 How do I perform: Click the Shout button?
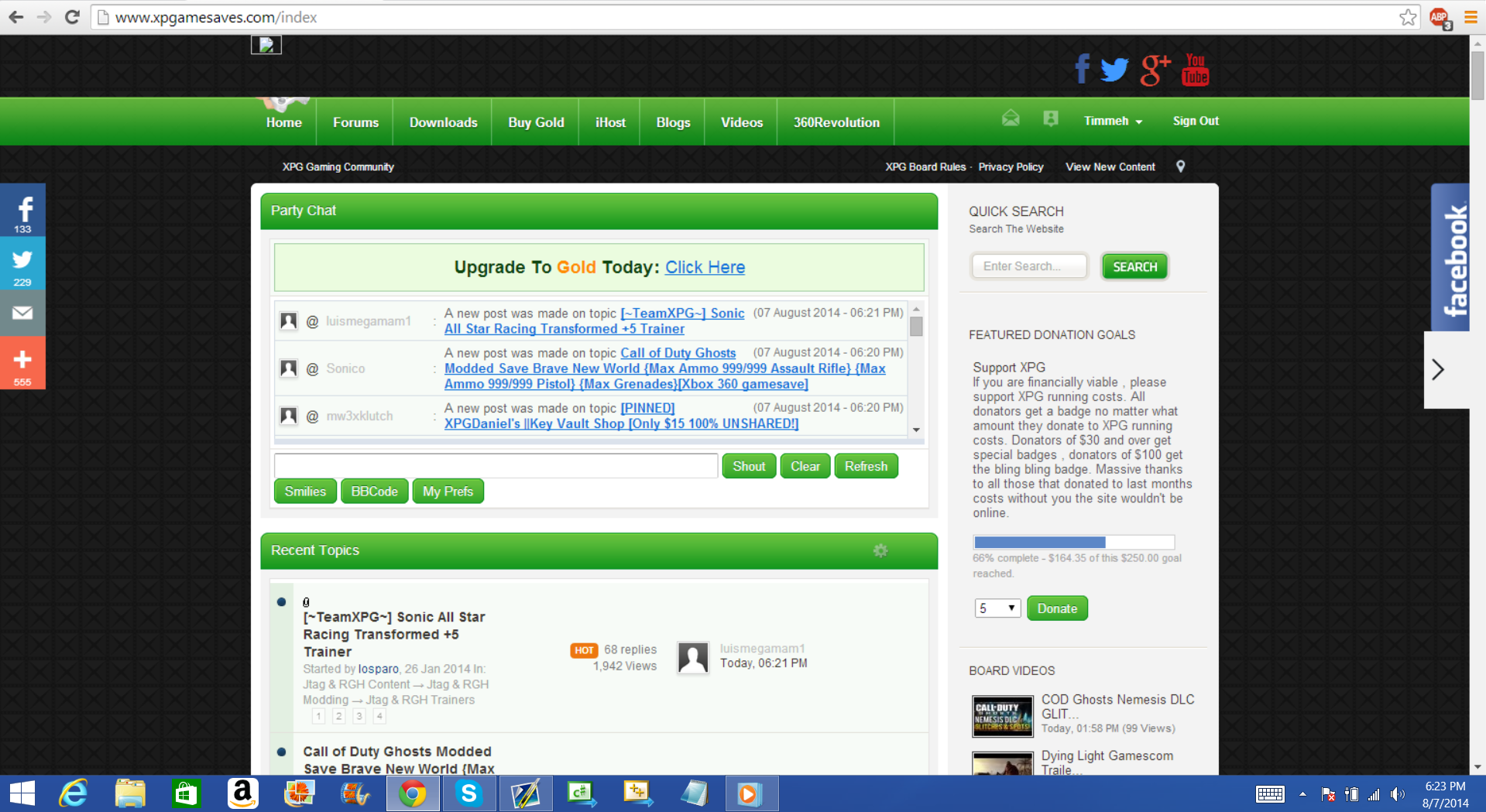[749, 466]
